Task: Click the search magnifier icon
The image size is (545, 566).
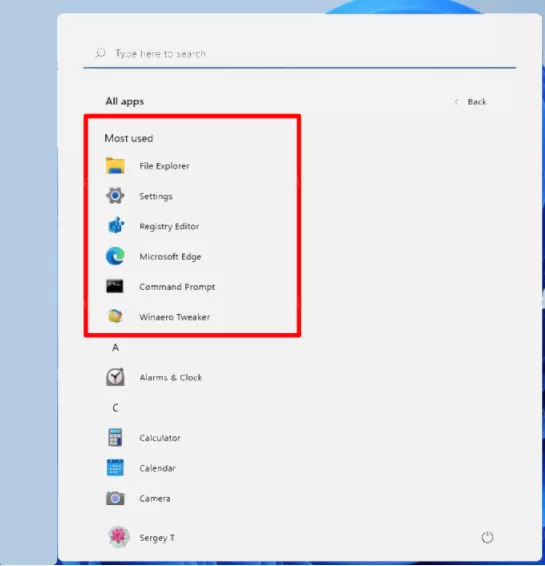Action: pos(100,53)
